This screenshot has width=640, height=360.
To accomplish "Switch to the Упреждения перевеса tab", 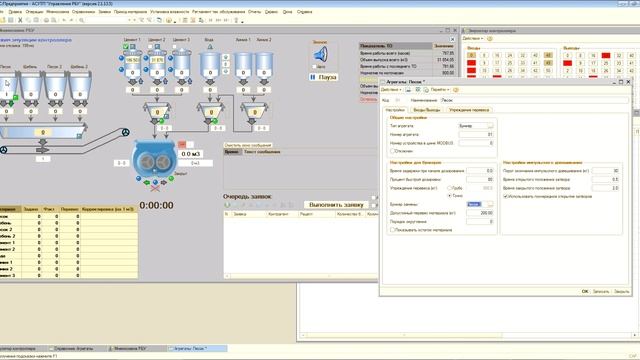I will tap(469, 110).
